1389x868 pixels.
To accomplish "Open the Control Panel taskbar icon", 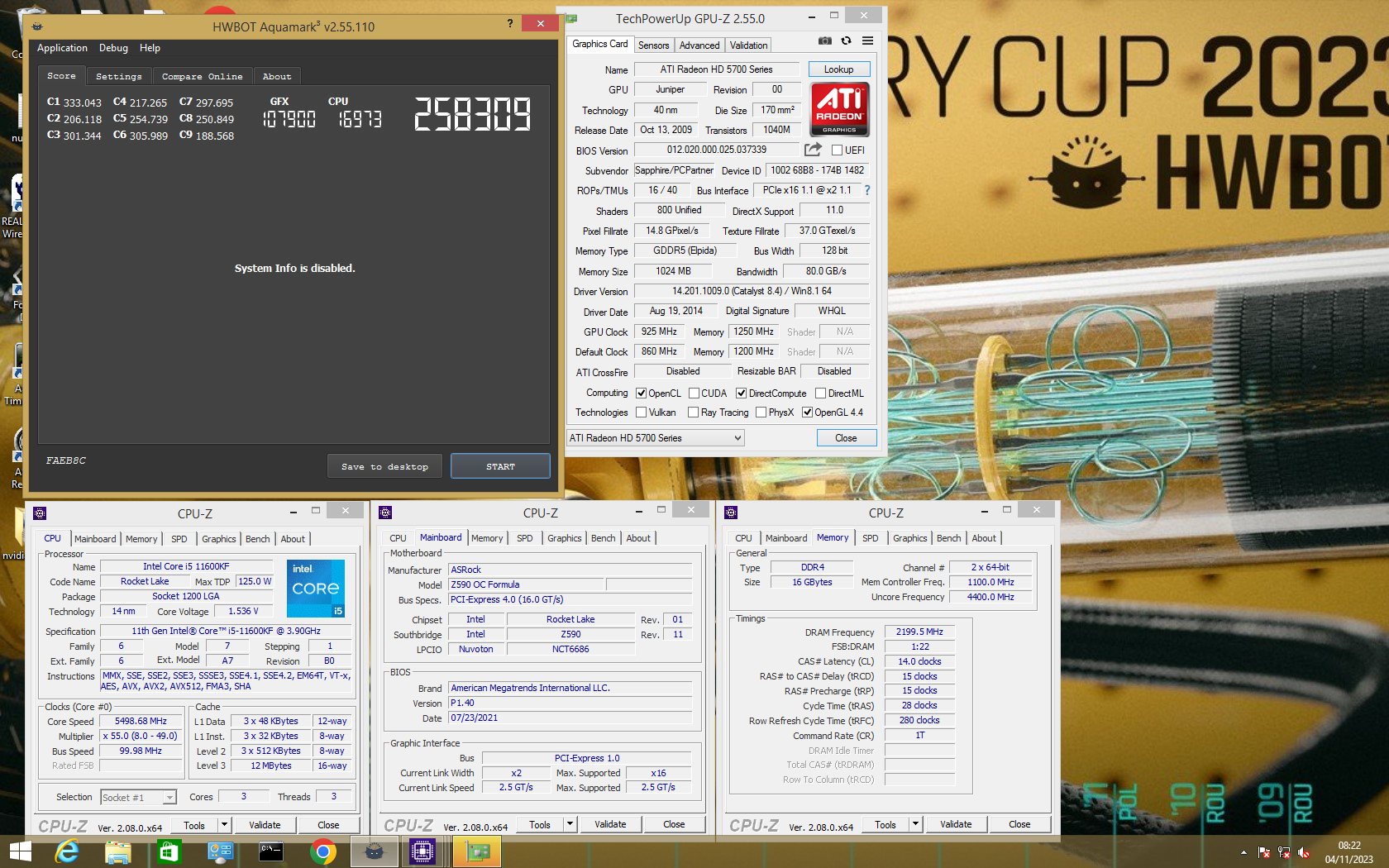I will pos(220,851).
